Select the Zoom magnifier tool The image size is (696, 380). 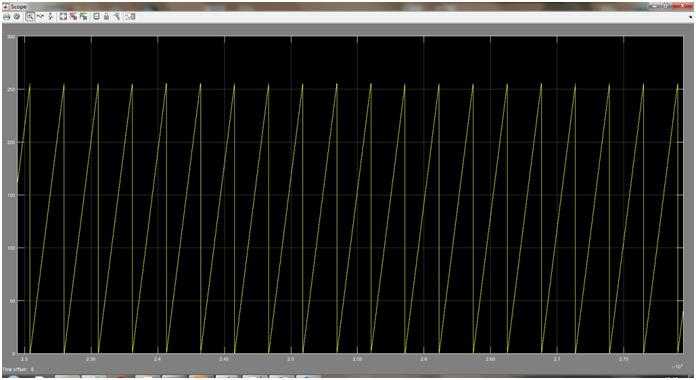[30, 17]
